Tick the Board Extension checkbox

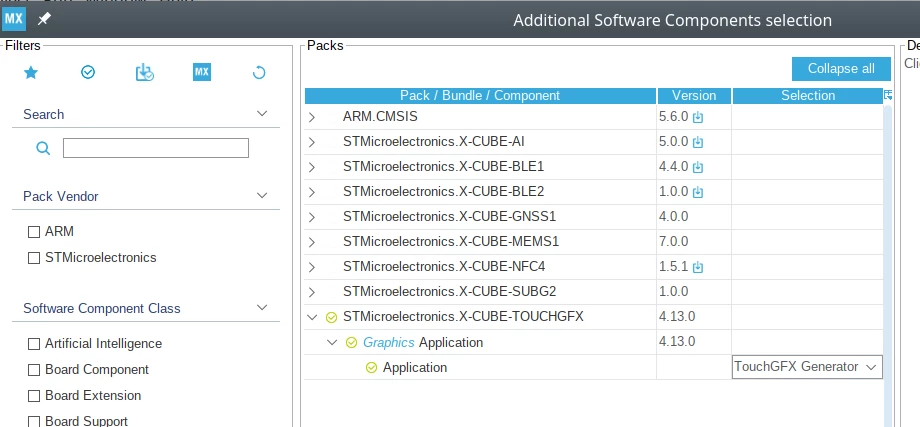(x=34, y=396)
